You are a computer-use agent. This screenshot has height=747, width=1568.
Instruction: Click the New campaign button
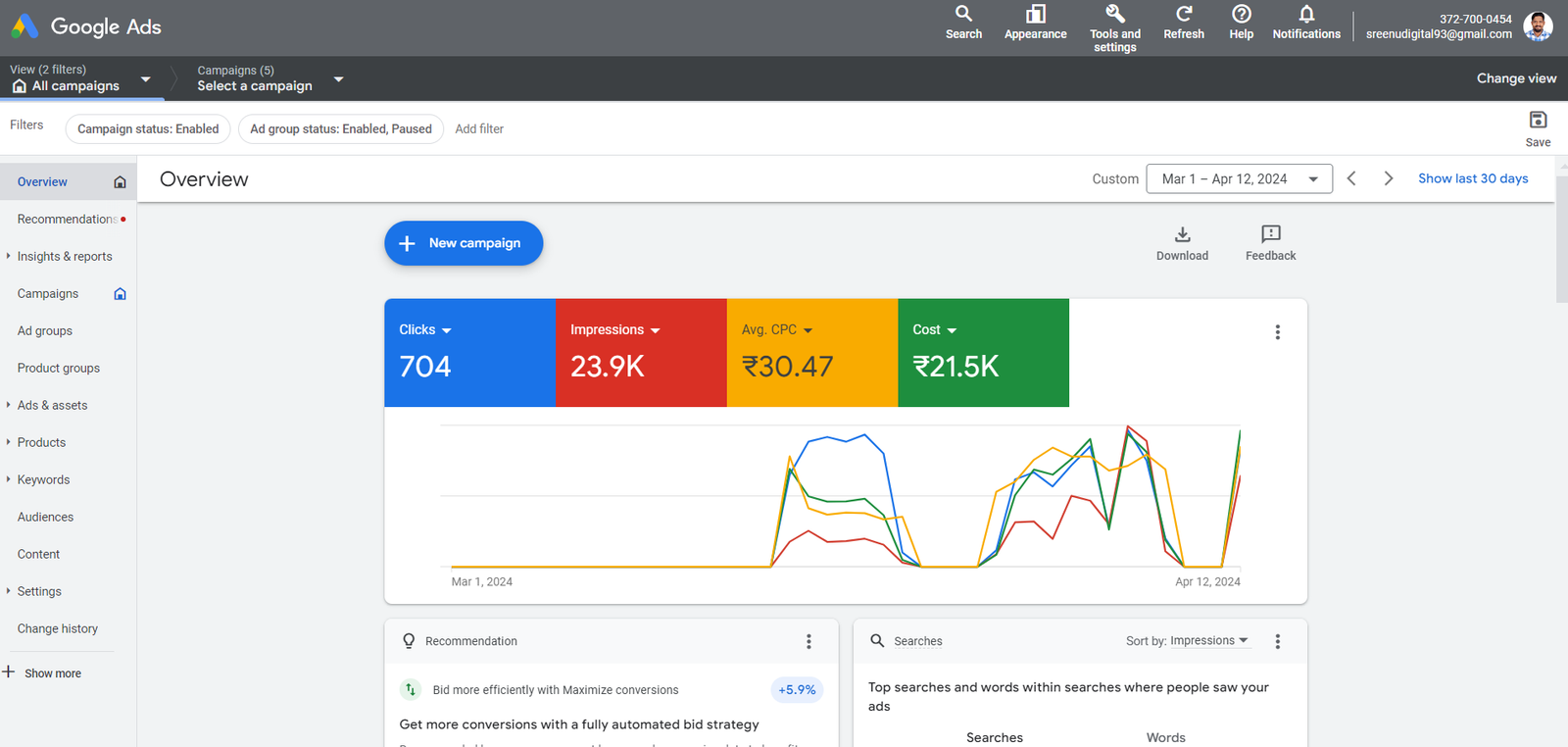coord(464,243)
